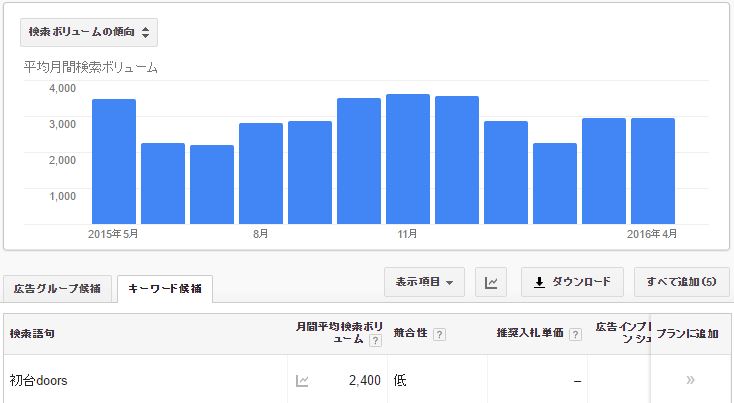Add 初台doors to plan with double-arrow icon

(690, 380)
